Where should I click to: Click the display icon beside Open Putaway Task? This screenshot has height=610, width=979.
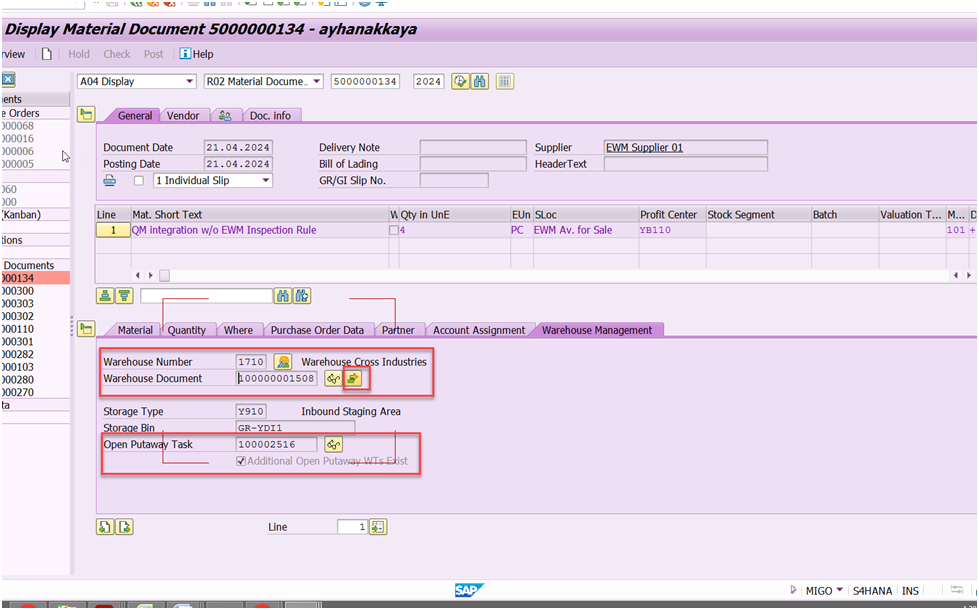click(x=333, y=444)
